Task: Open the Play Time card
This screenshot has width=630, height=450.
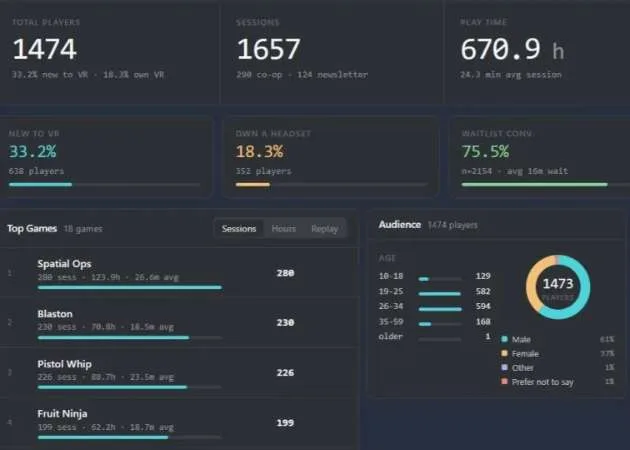Action: [x=538, y=54]
